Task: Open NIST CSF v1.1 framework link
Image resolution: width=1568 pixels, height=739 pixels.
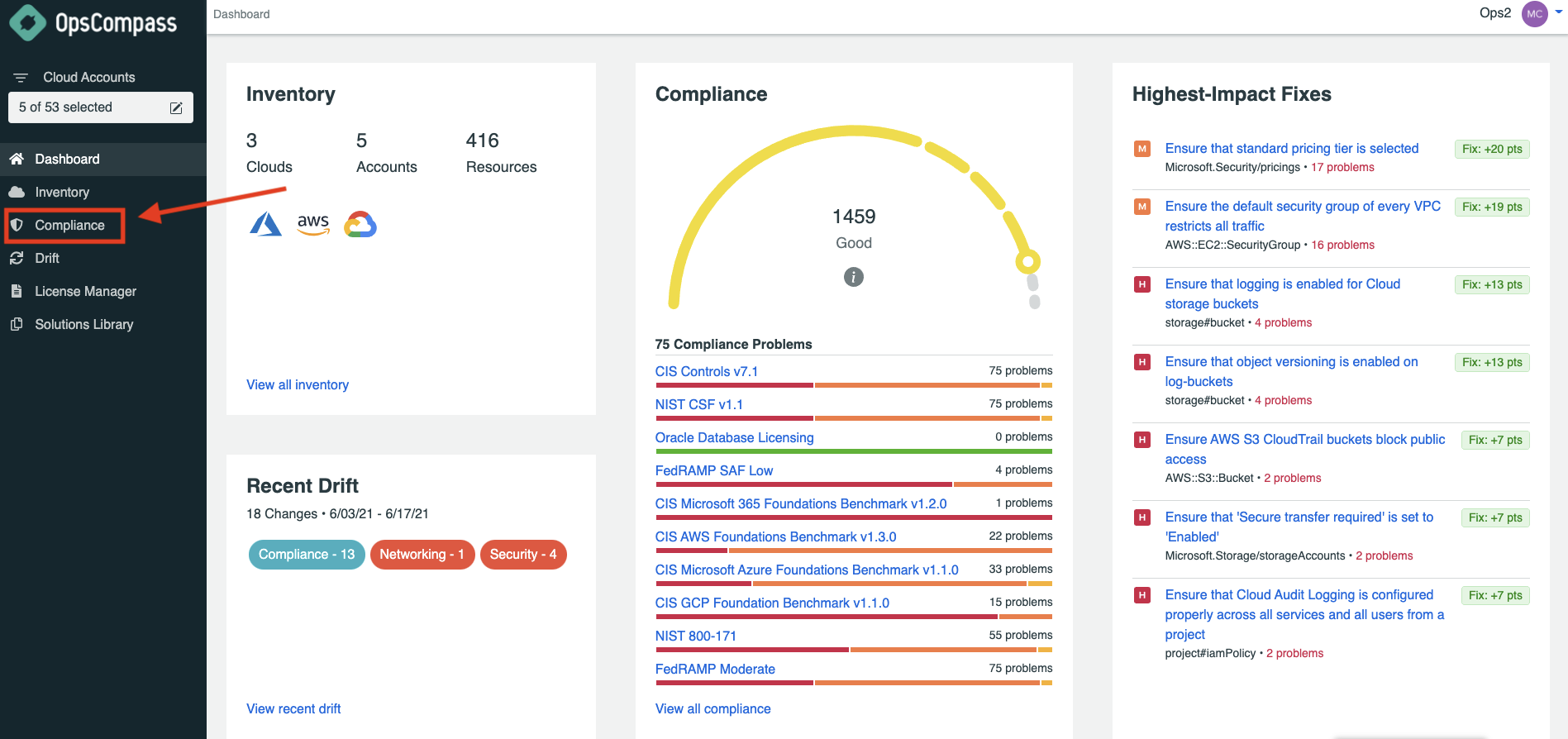Action: coord(699,405)
